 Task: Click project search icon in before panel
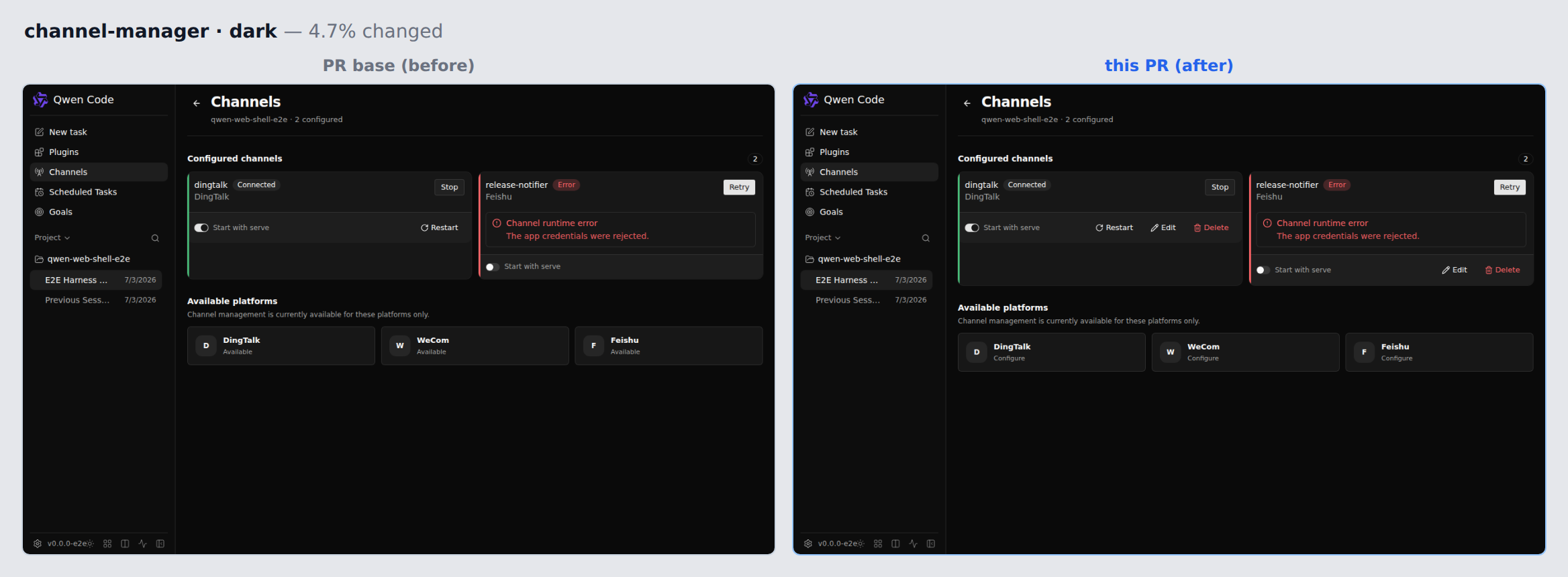coord(155,238)
